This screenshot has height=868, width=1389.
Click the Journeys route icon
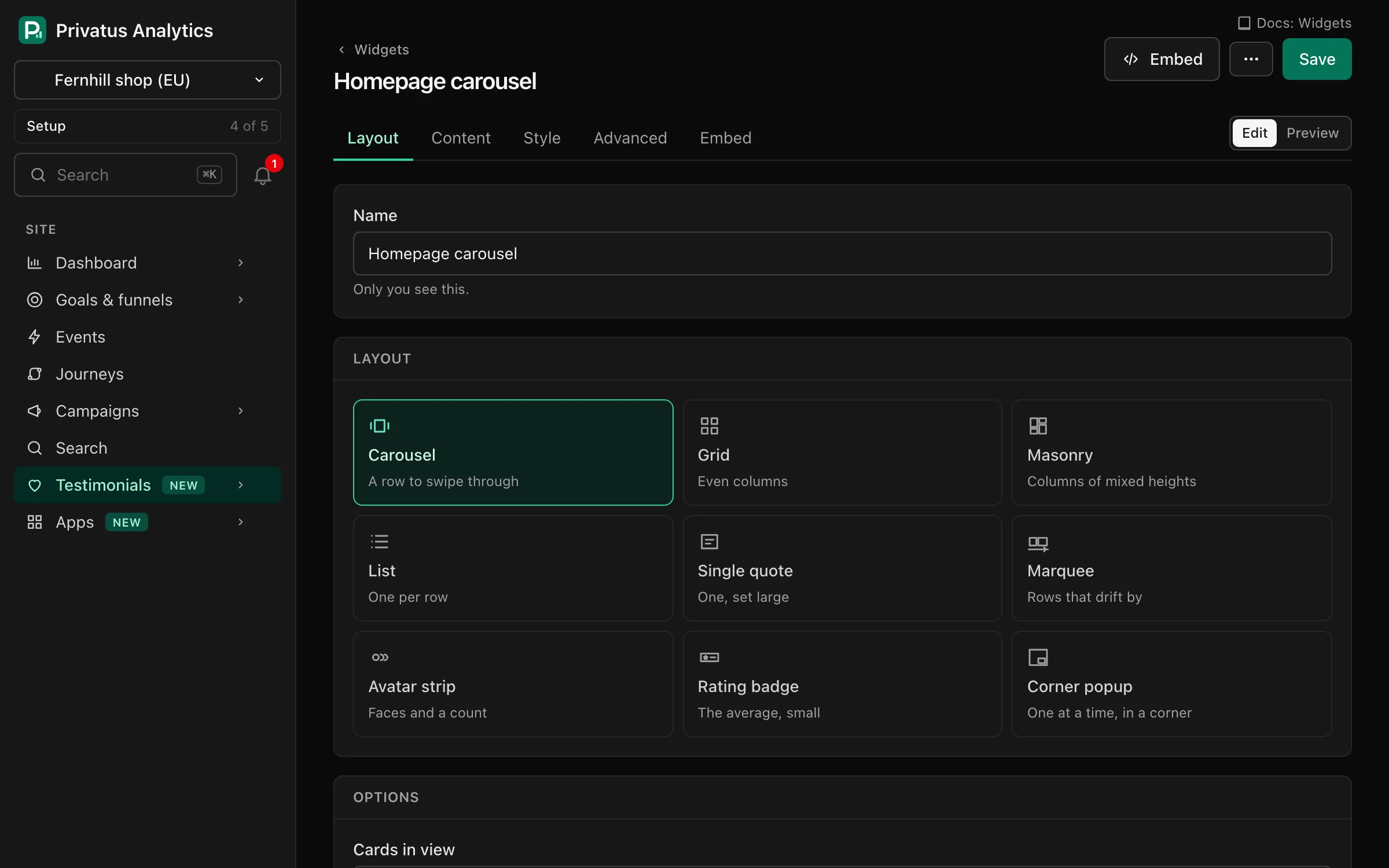35,374
